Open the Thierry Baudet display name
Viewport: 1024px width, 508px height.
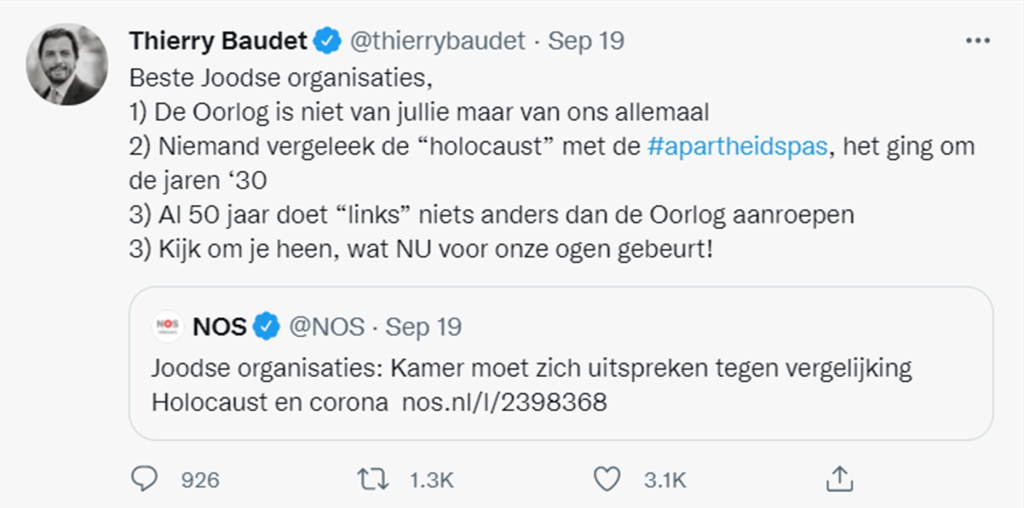tap(218, 41)
